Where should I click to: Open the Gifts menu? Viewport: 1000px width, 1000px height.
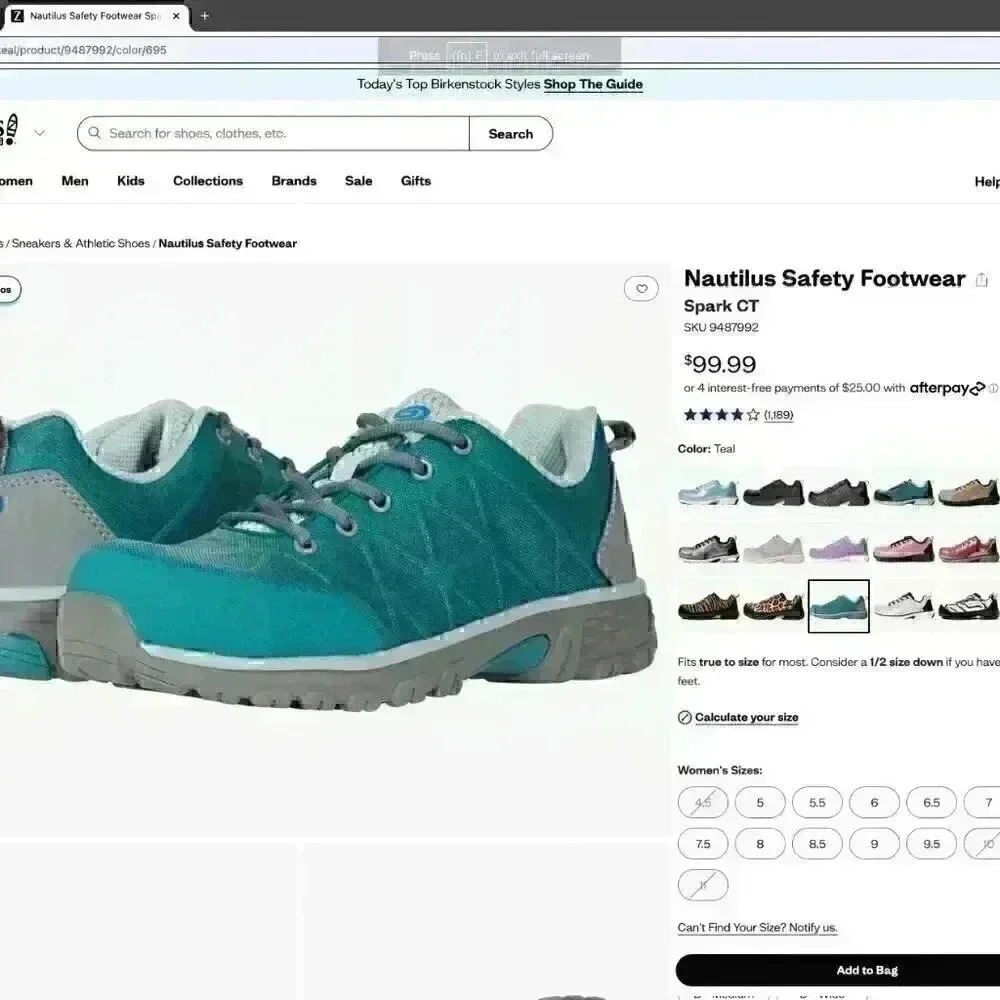[x=416, y=181]
